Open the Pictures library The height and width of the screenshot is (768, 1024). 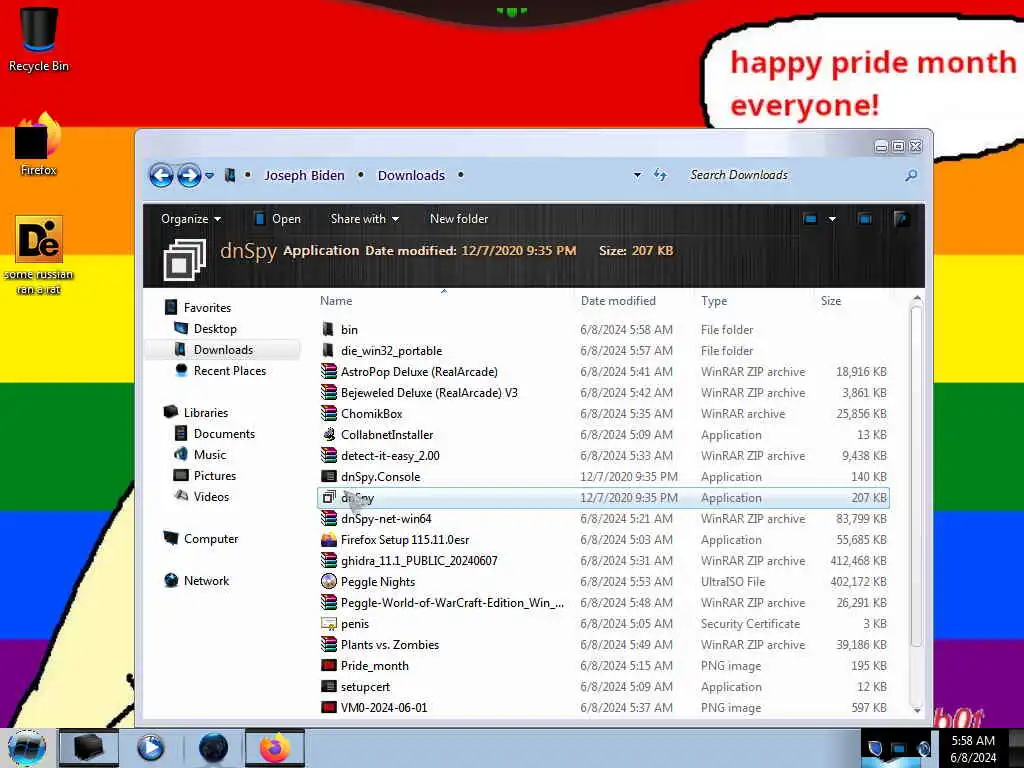pos(205,475)
